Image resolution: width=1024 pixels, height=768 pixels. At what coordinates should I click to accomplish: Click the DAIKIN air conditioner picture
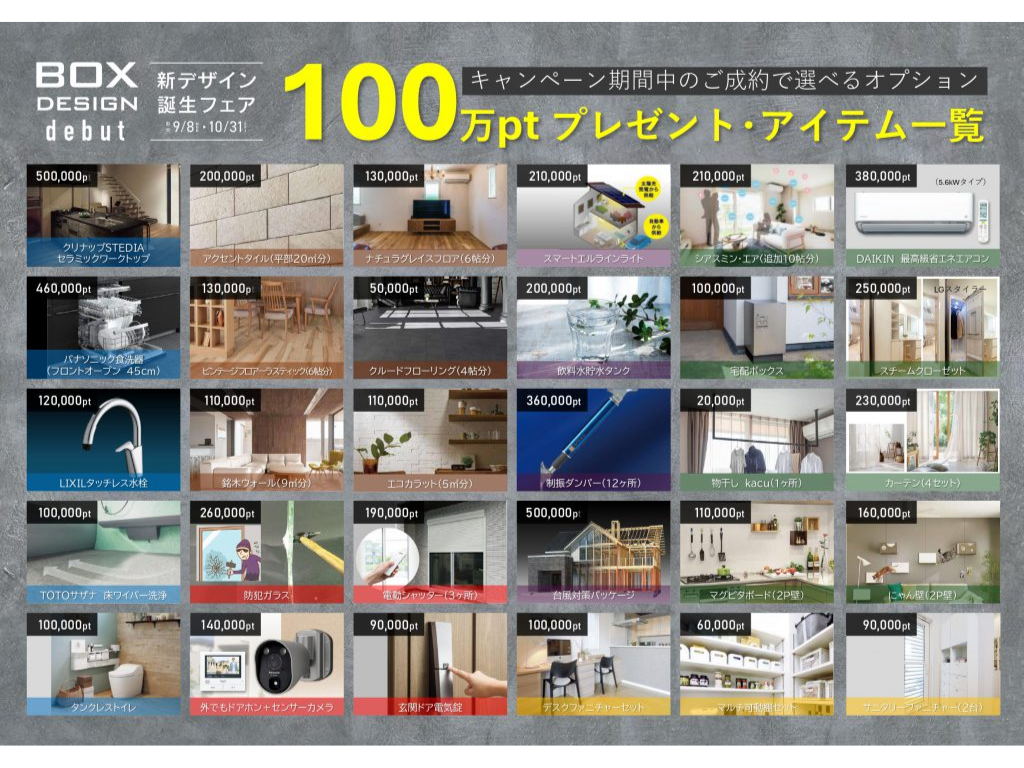(922, 215)
